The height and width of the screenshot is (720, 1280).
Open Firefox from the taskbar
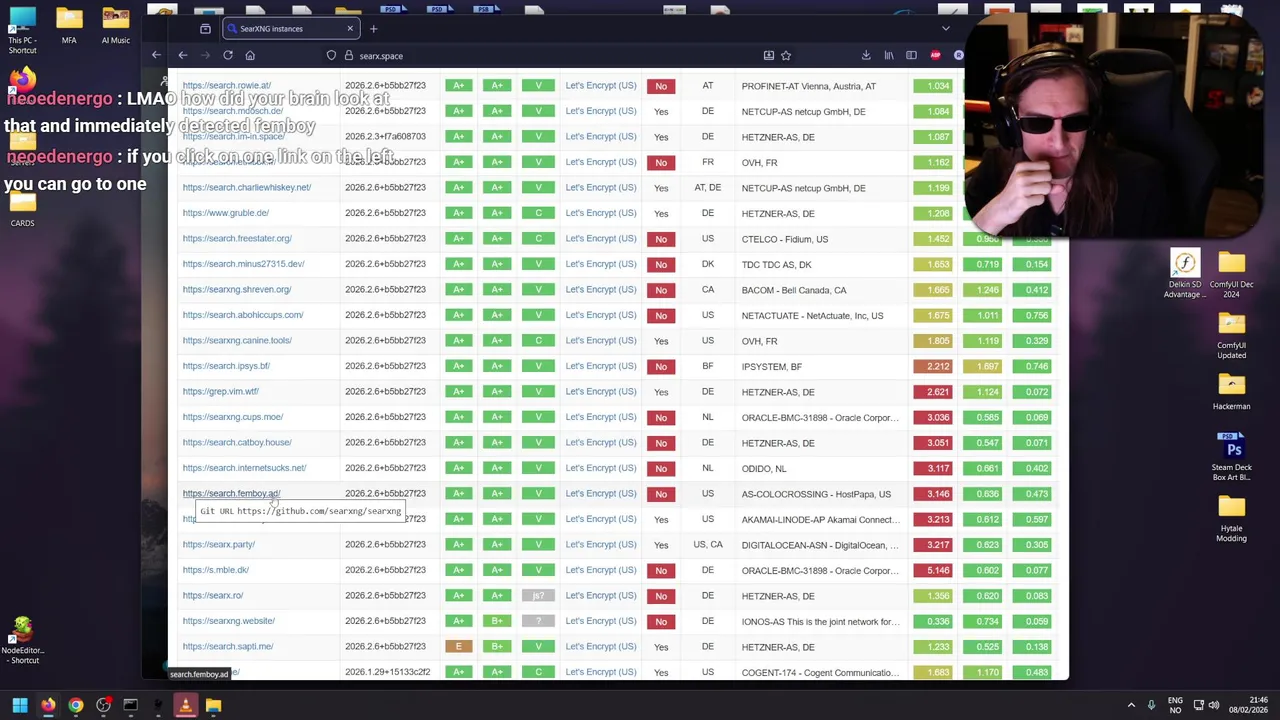click(48, 706)
